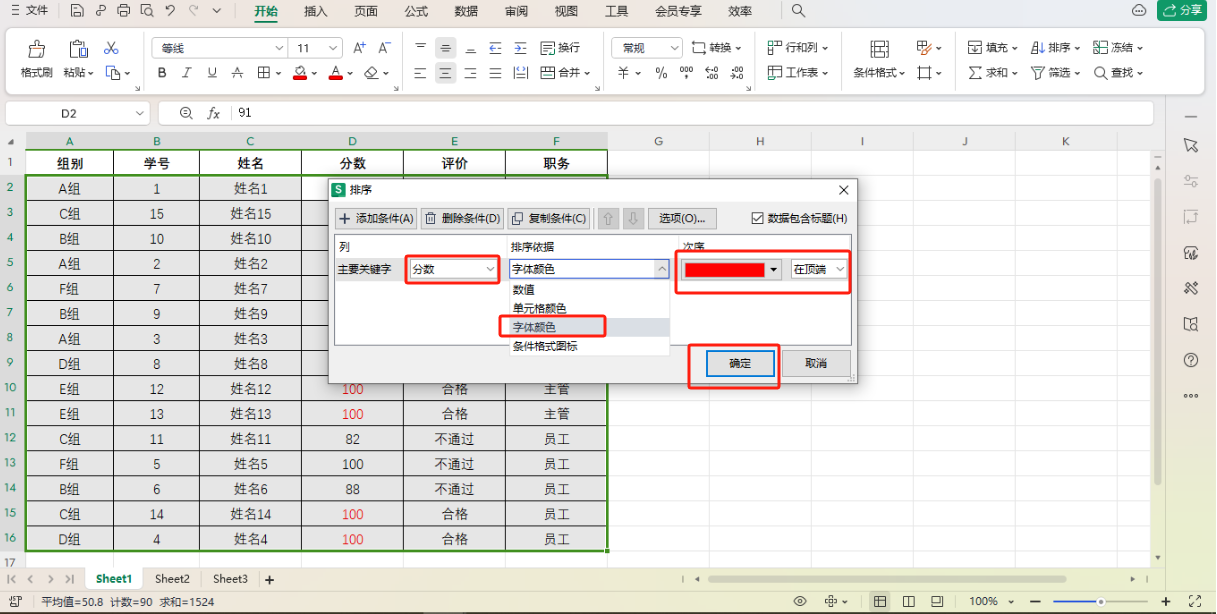Click the fx insert function icon
Viewport: 1217px width, 614px height.
(x=213, y=113)
